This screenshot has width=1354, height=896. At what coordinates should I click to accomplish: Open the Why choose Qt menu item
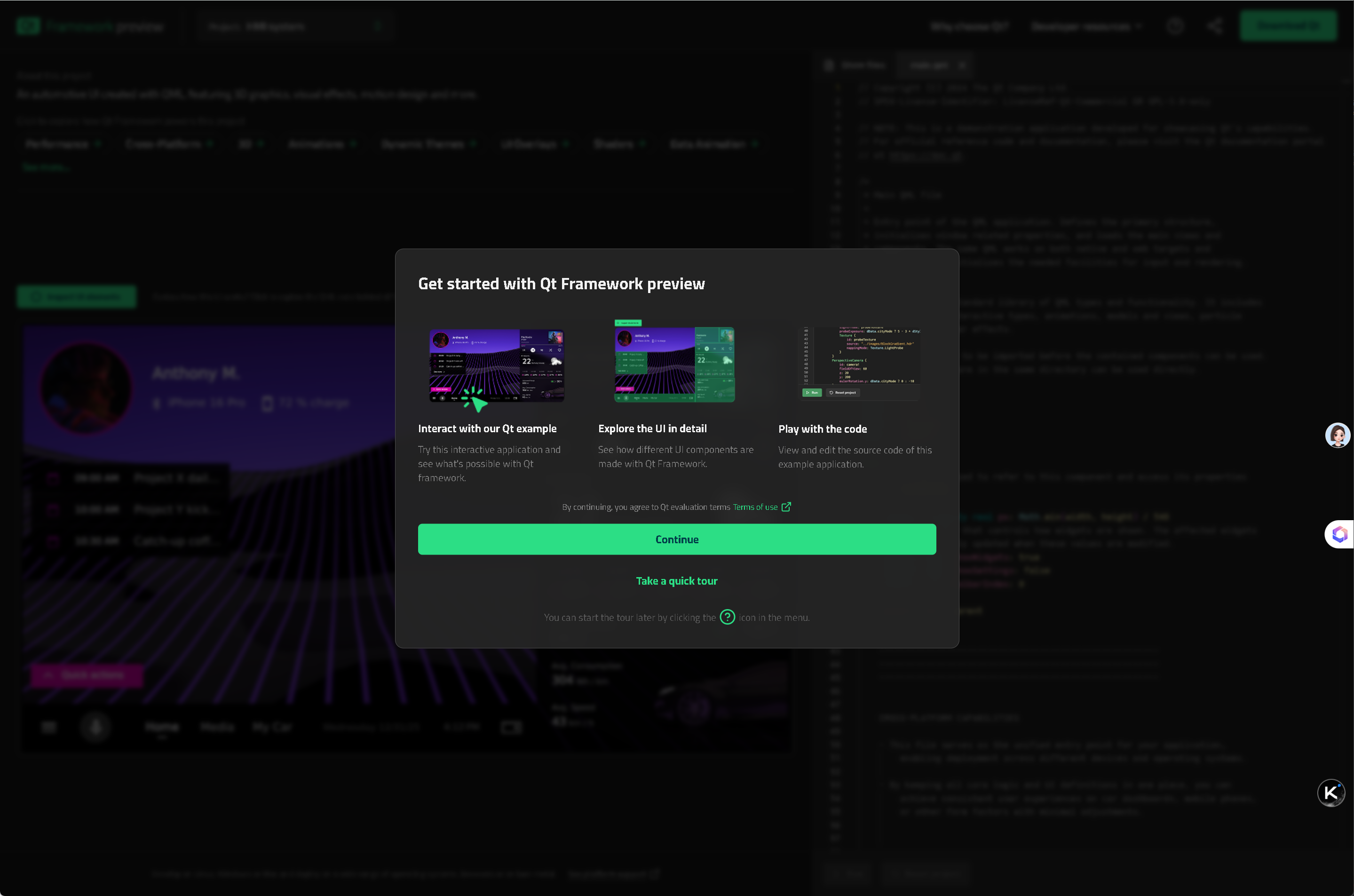969,26
